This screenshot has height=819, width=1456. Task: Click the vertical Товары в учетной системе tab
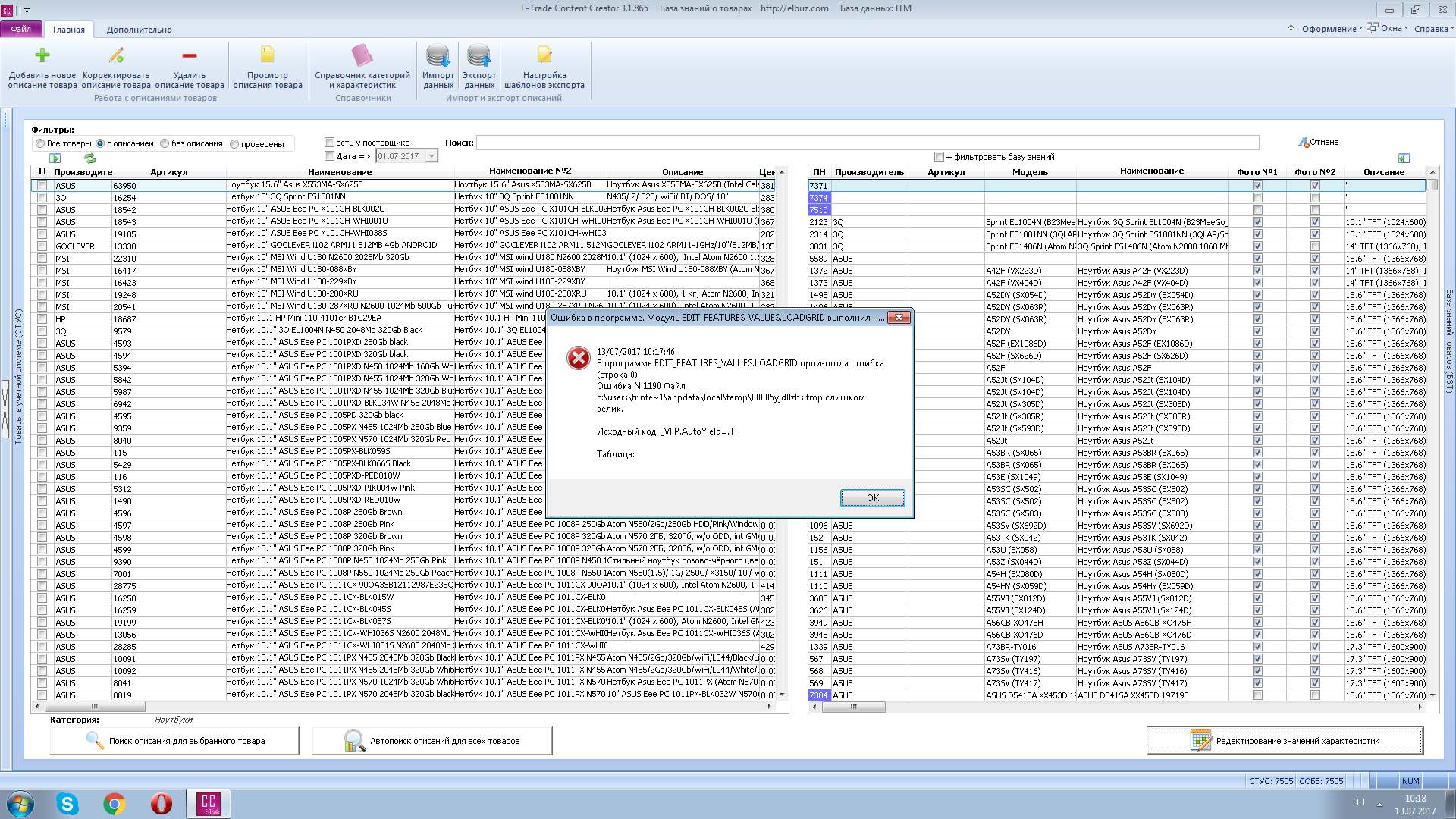(x=18, y=376)
